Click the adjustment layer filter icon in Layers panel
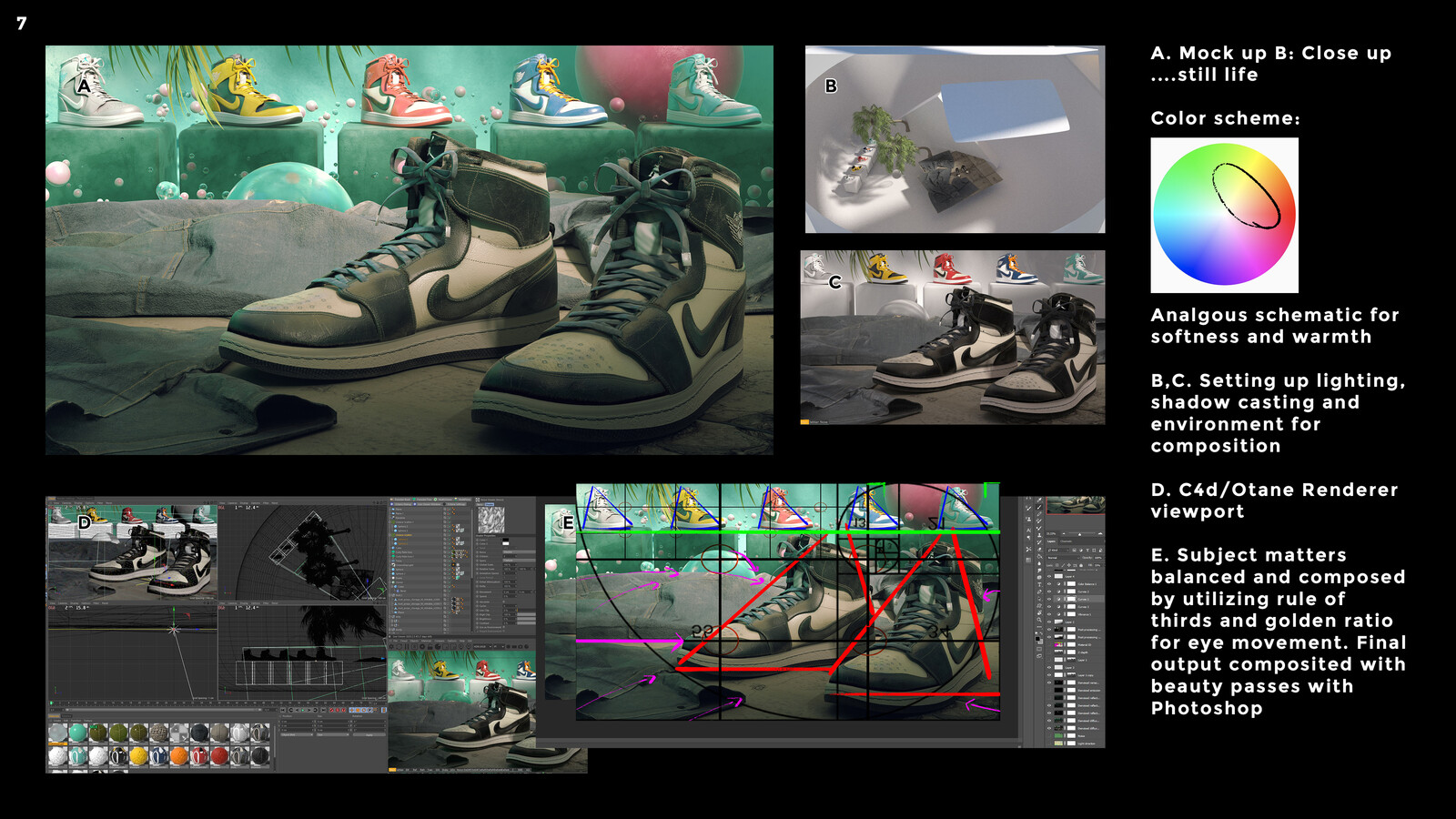This screenshot has width=1456, height=819. 1081,550
